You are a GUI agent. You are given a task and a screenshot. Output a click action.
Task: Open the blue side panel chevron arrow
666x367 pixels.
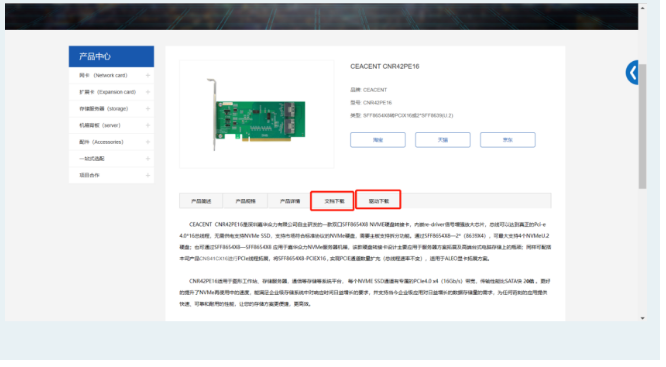click(x=632, y=73)
